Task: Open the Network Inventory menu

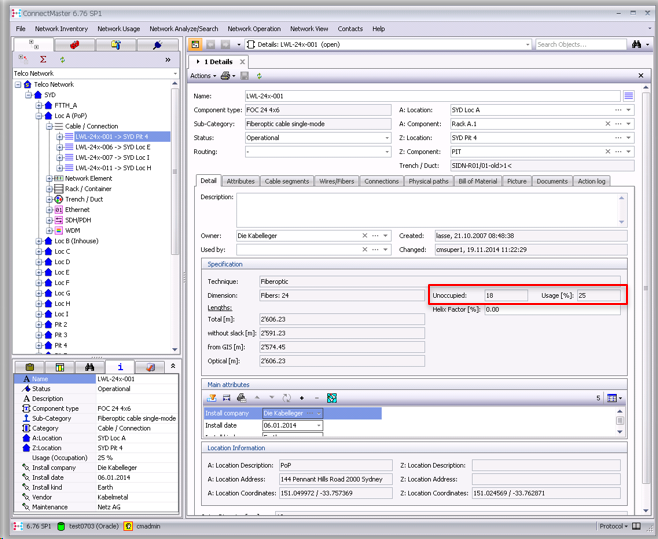Action: coord(61,29)
